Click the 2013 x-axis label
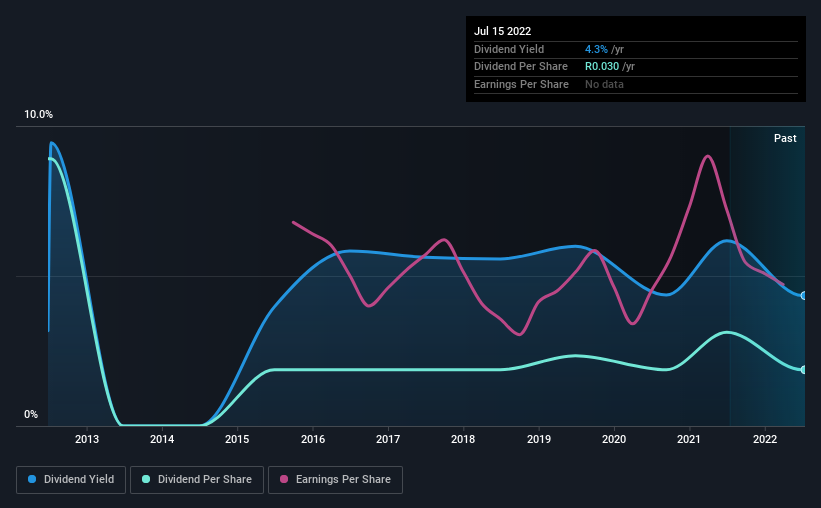 87,439
